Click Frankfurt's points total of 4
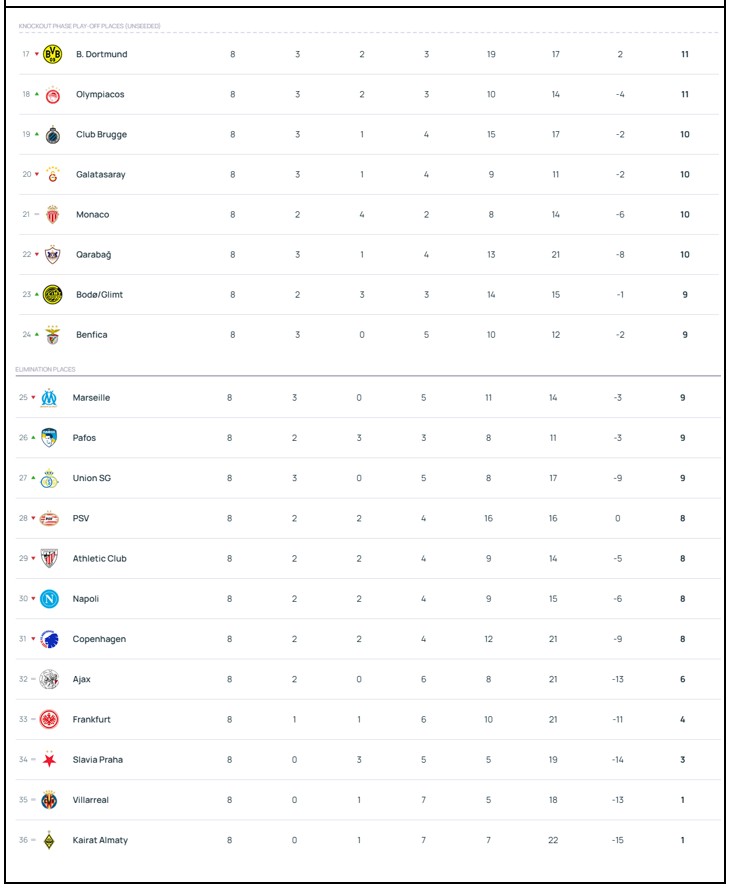The width and height of the screenshot is (729, 888). (683, 719)
